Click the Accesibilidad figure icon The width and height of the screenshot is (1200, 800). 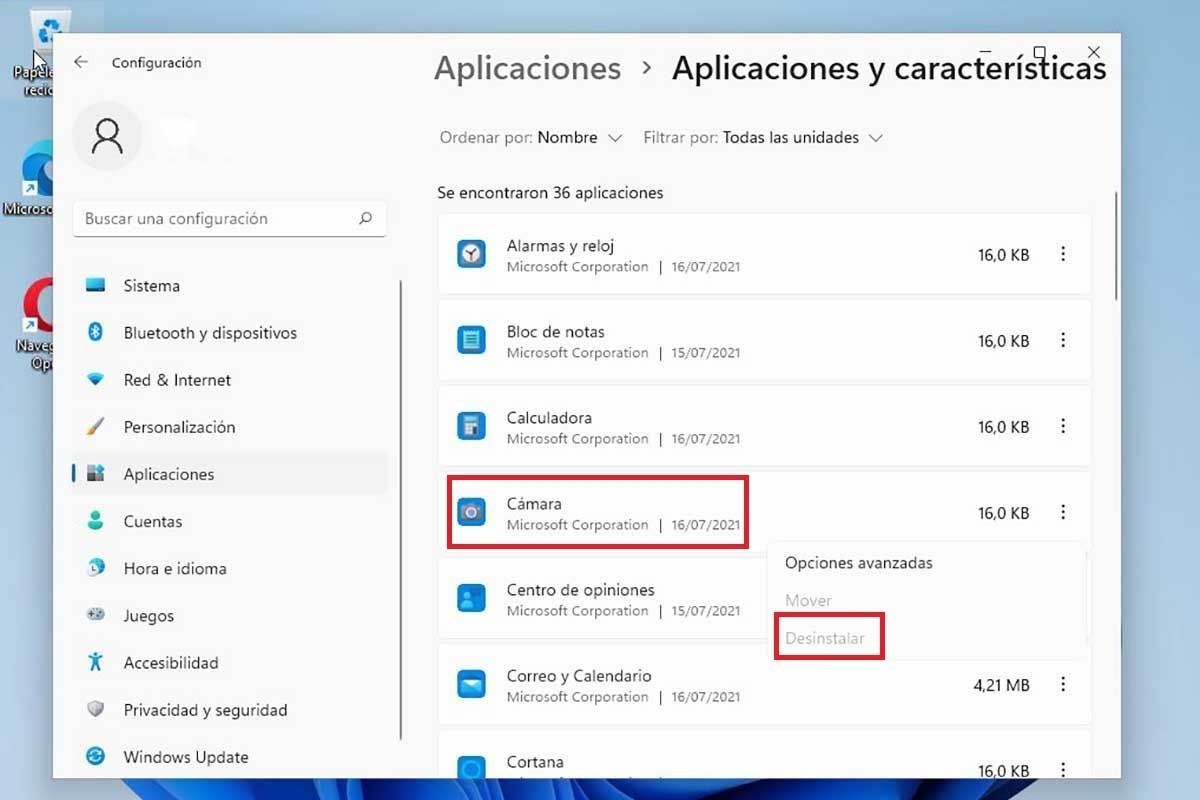pos(96,662)
